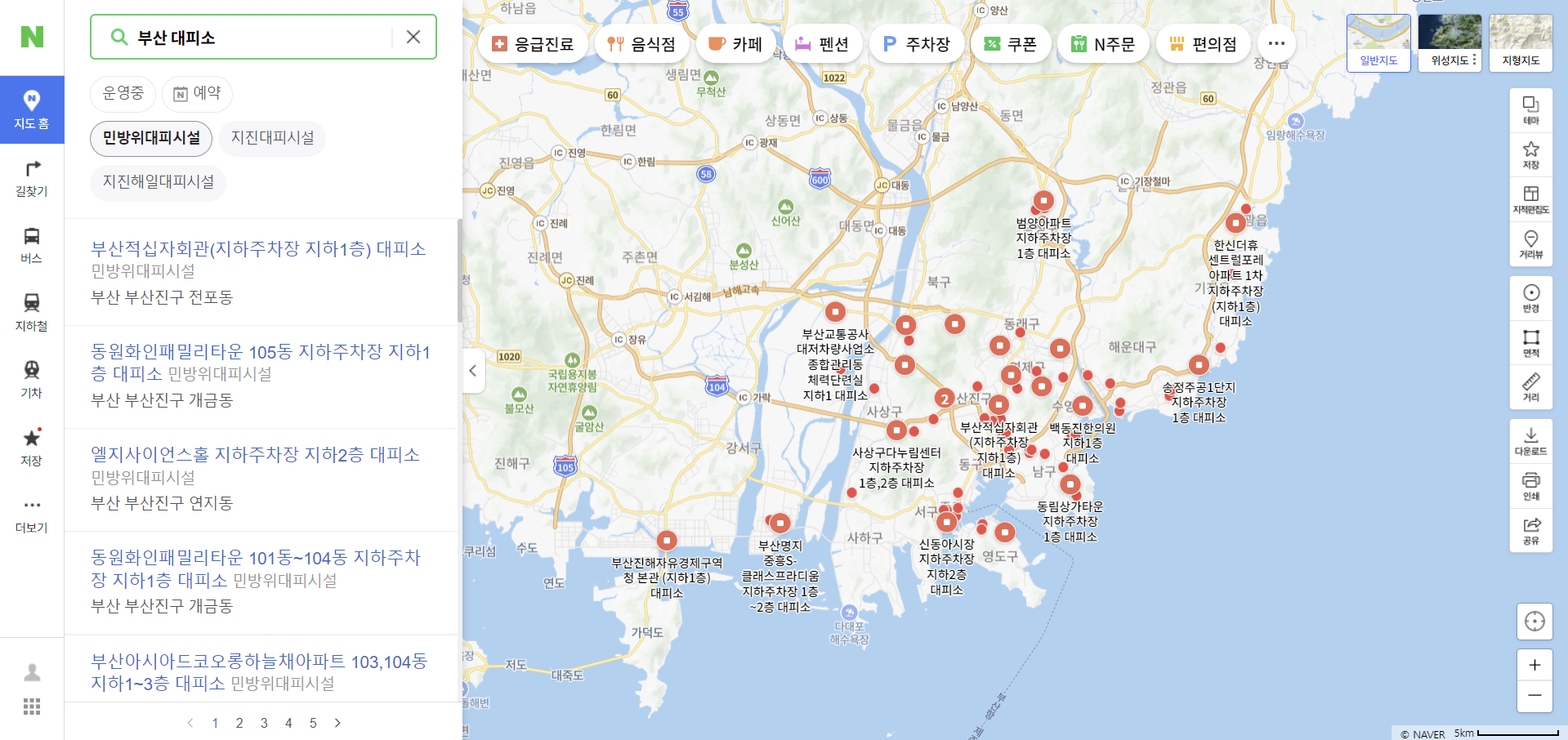The width and height of the screenshot is (1568, 740).
Task: Open 위성지도 options vertical dots
Action: (x=1474, y=60)
